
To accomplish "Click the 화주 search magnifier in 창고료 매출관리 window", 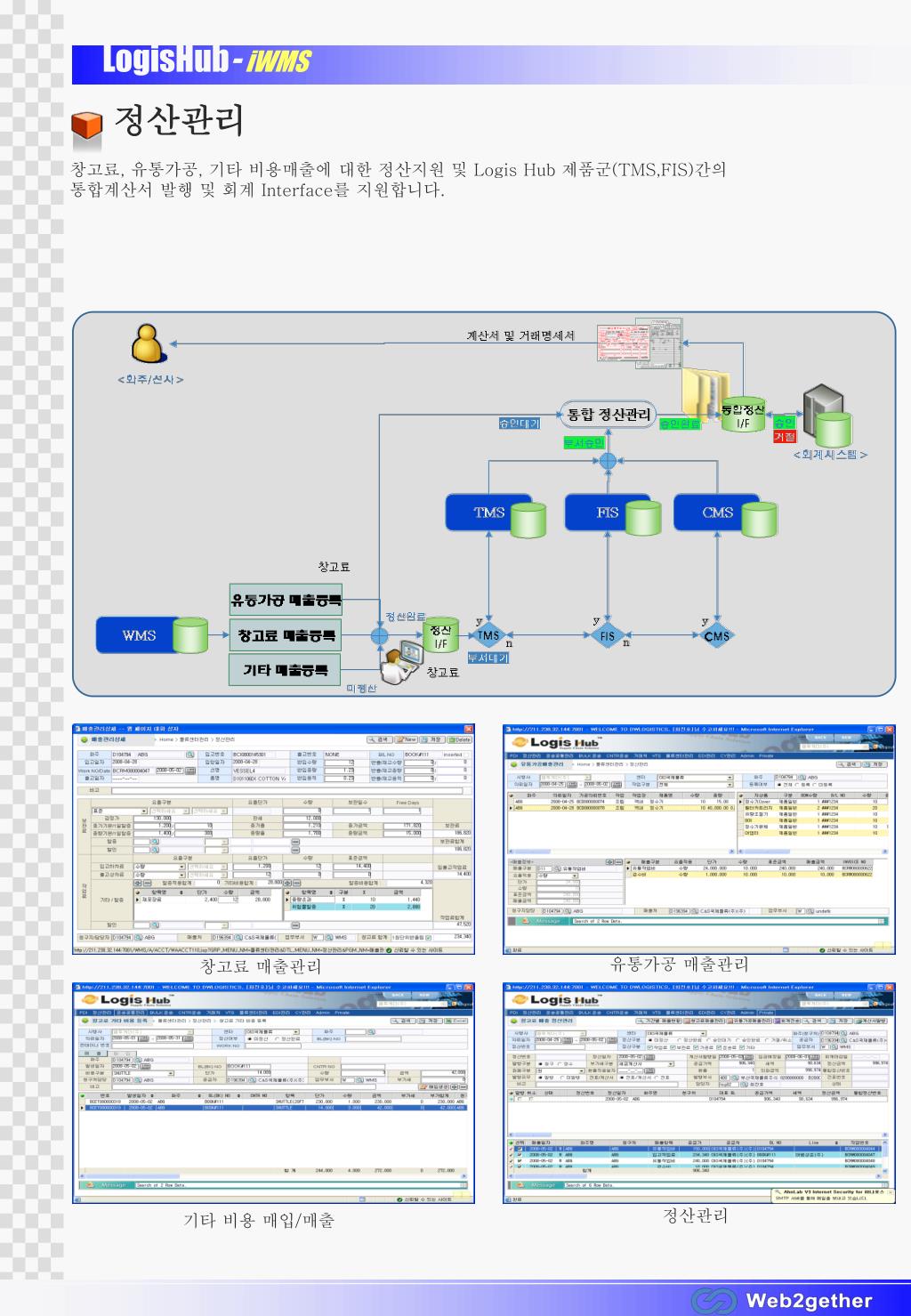I will point(189,755).
